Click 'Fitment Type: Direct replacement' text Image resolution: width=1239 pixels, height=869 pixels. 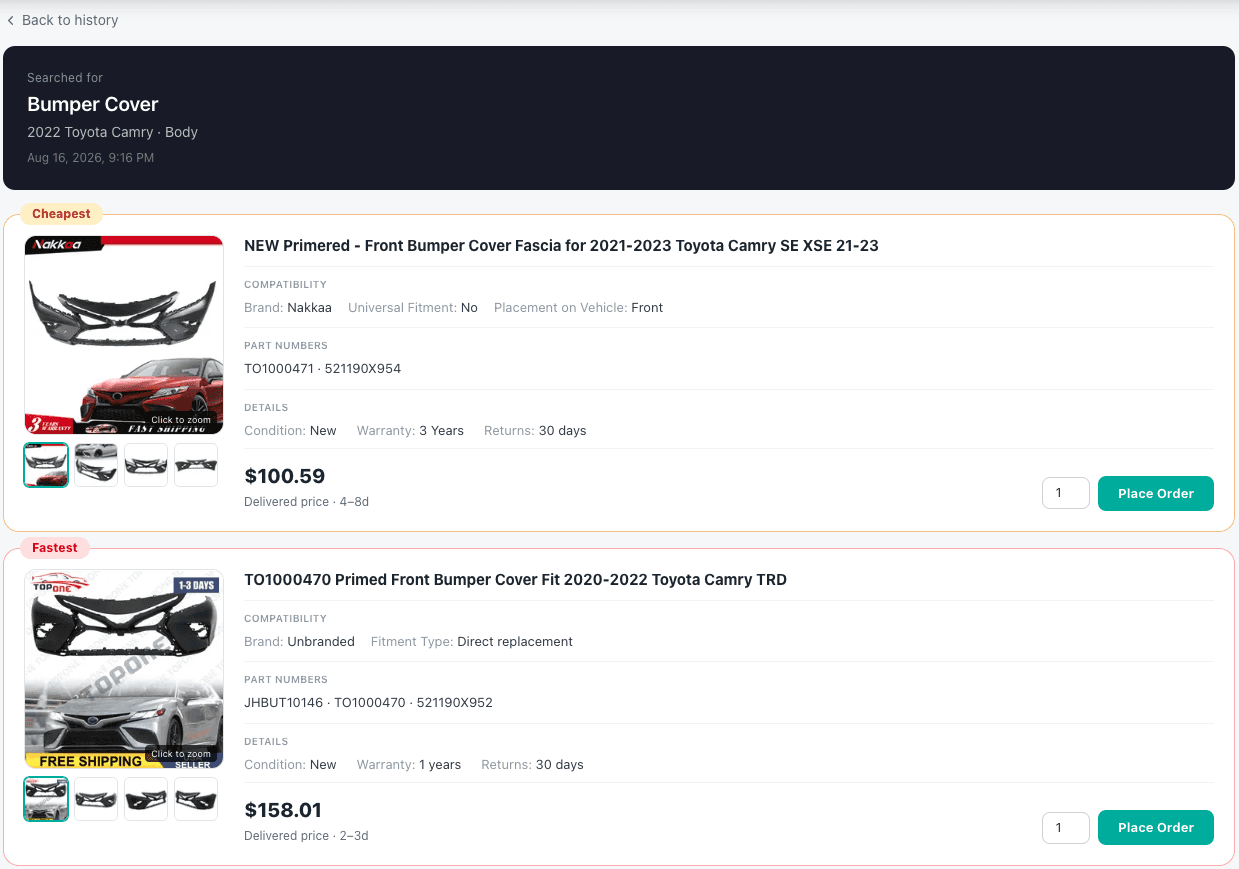(x=472, y=642)
